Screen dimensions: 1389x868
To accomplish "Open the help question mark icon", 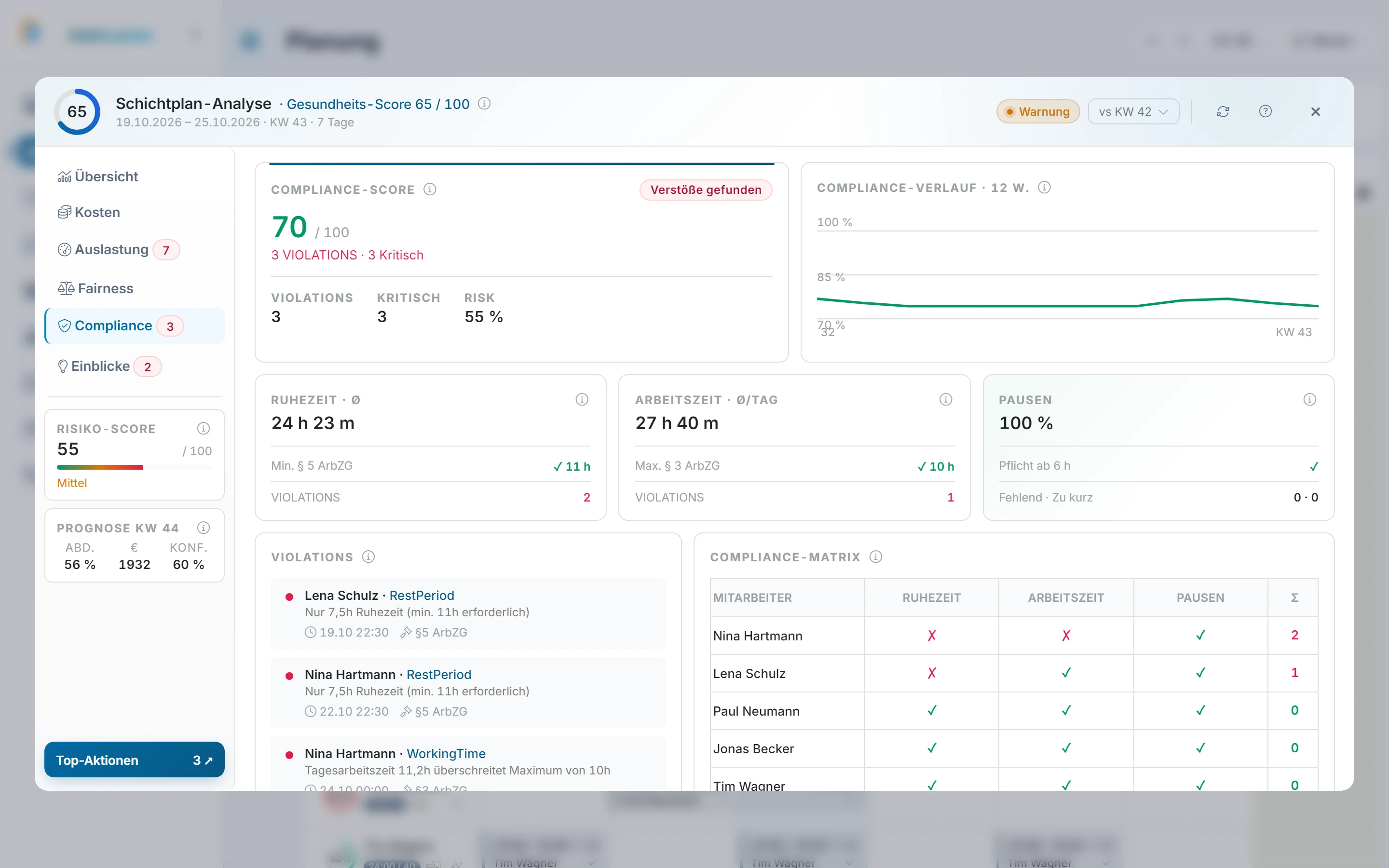I will [x=1265, y=111].
